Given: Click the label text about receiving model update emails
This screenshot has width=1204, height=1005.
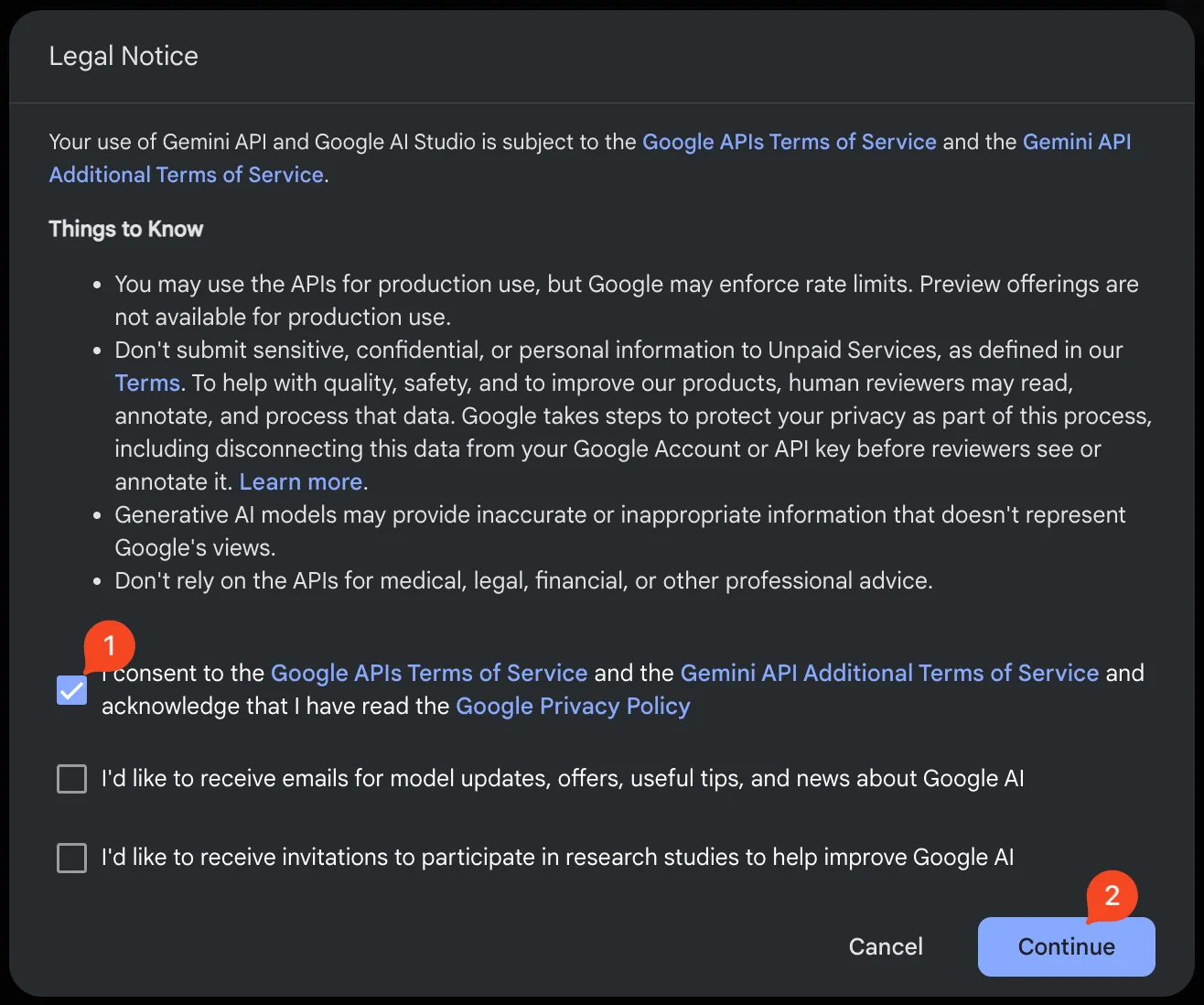Looking at the screenshot, I should tap(563, 778).
